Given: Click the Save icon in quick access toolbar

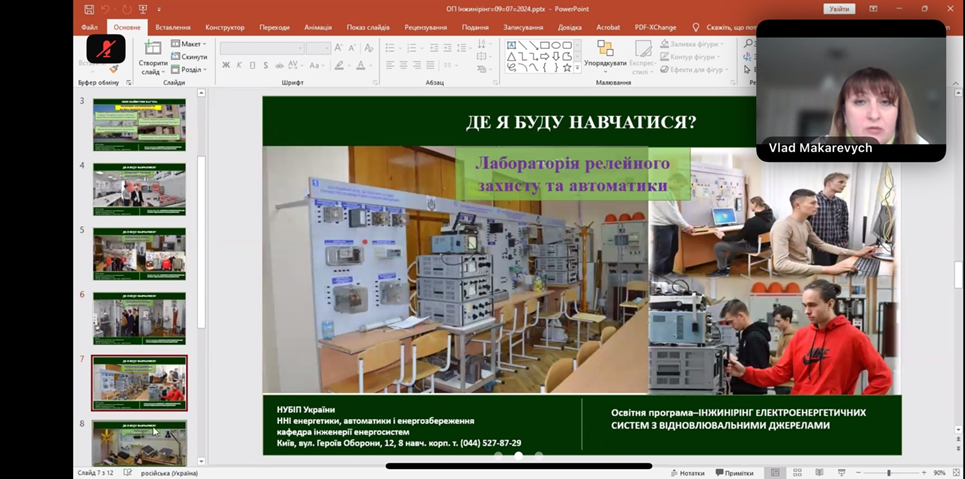Looking at the screenshot, I should pos(89,9).
